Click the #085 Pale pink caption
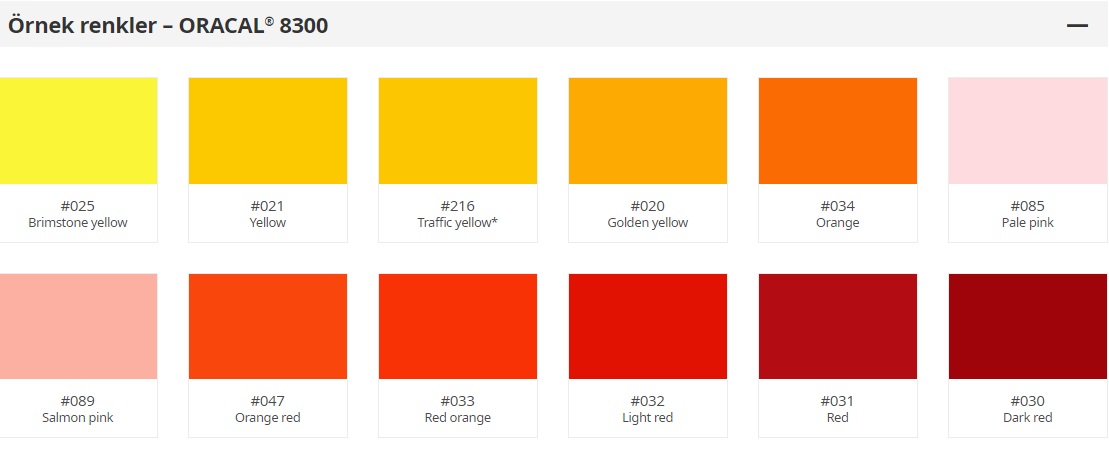The image size is (1109, 455). [1028, 214]
